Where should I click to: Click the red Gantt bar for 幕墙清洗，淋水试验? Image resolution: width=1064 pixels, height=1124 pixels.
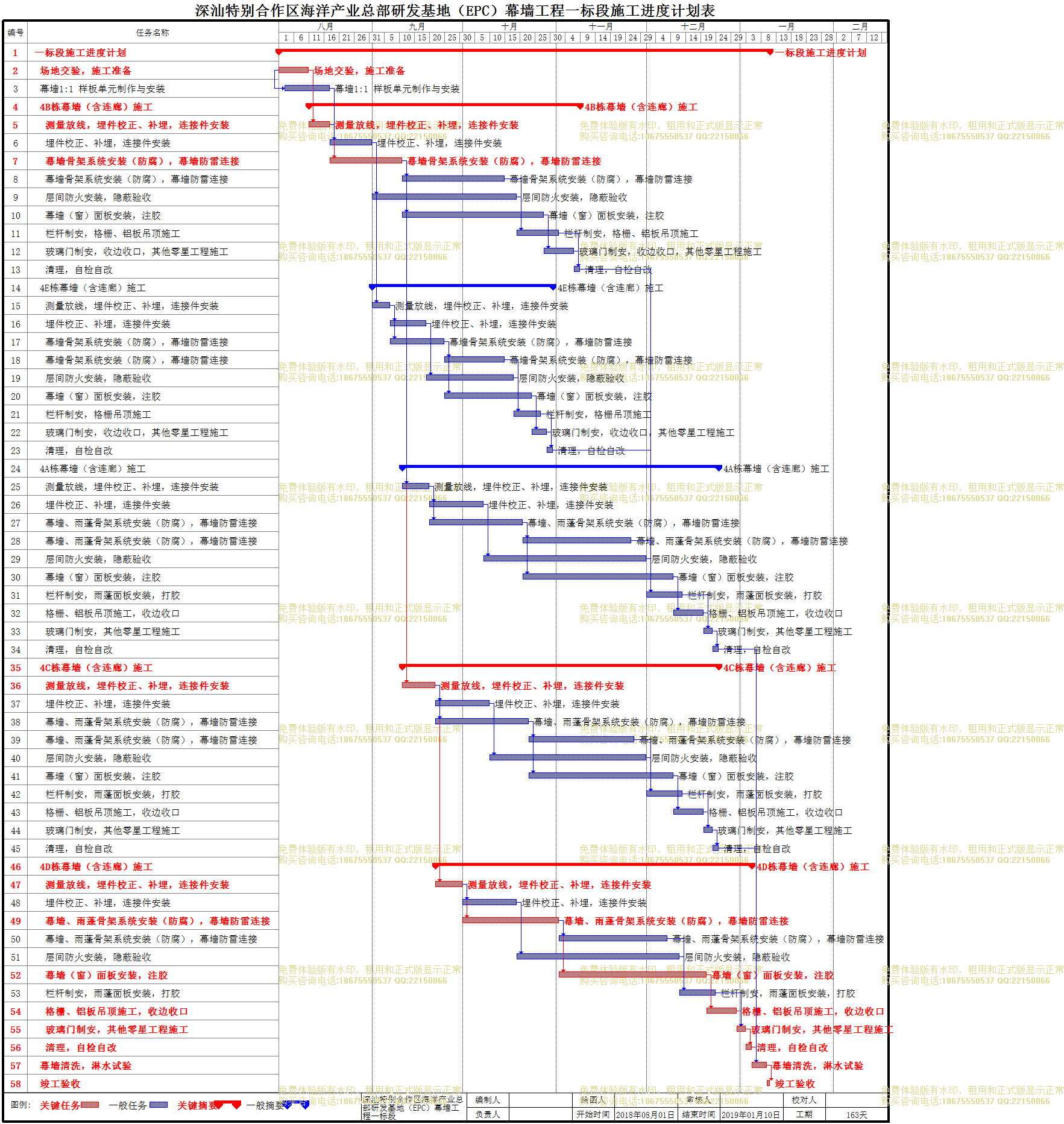[x=760, y=1065]
